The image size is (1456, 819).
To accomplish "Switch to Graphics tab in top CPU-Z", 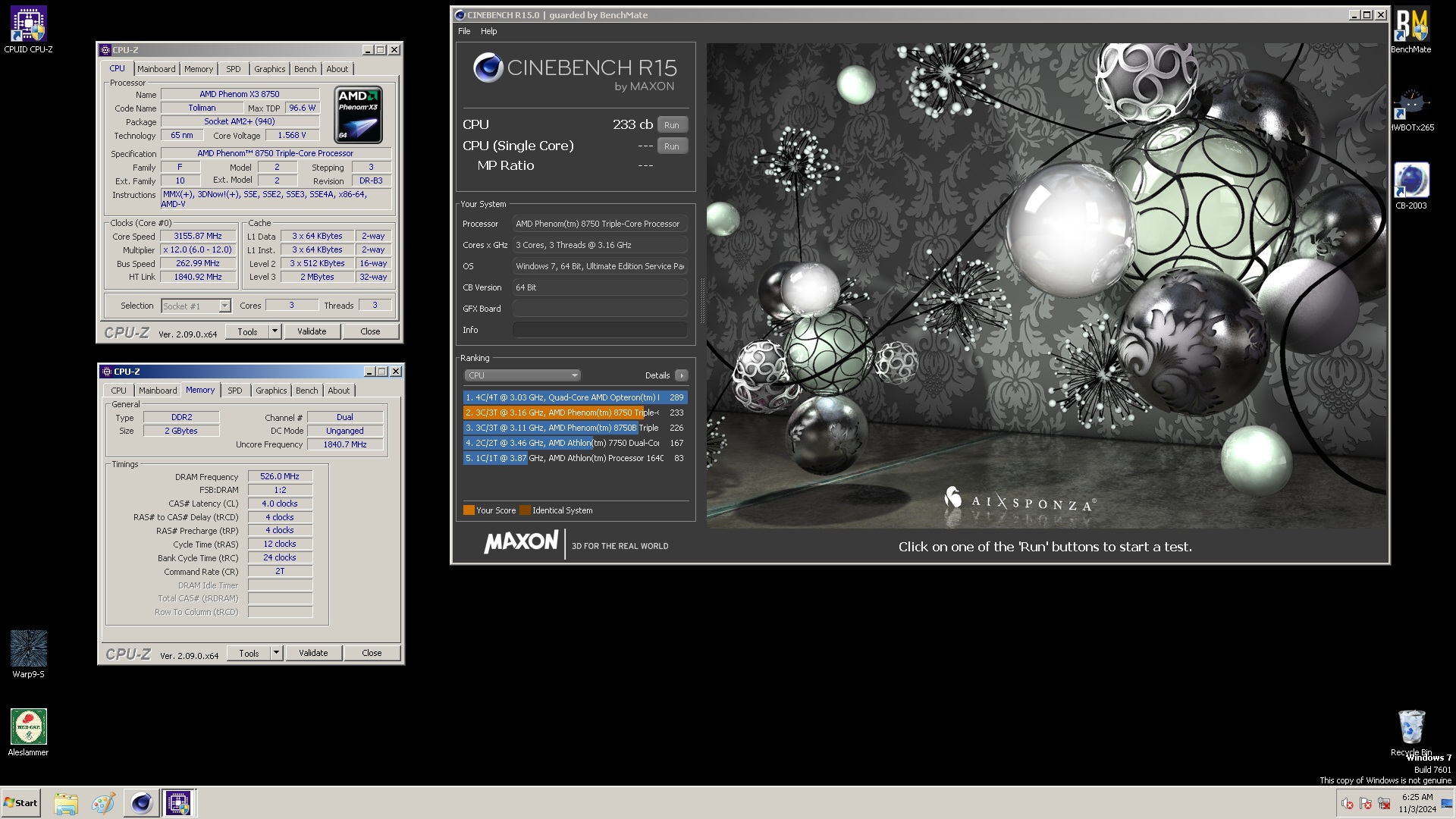I will point(270,69).
